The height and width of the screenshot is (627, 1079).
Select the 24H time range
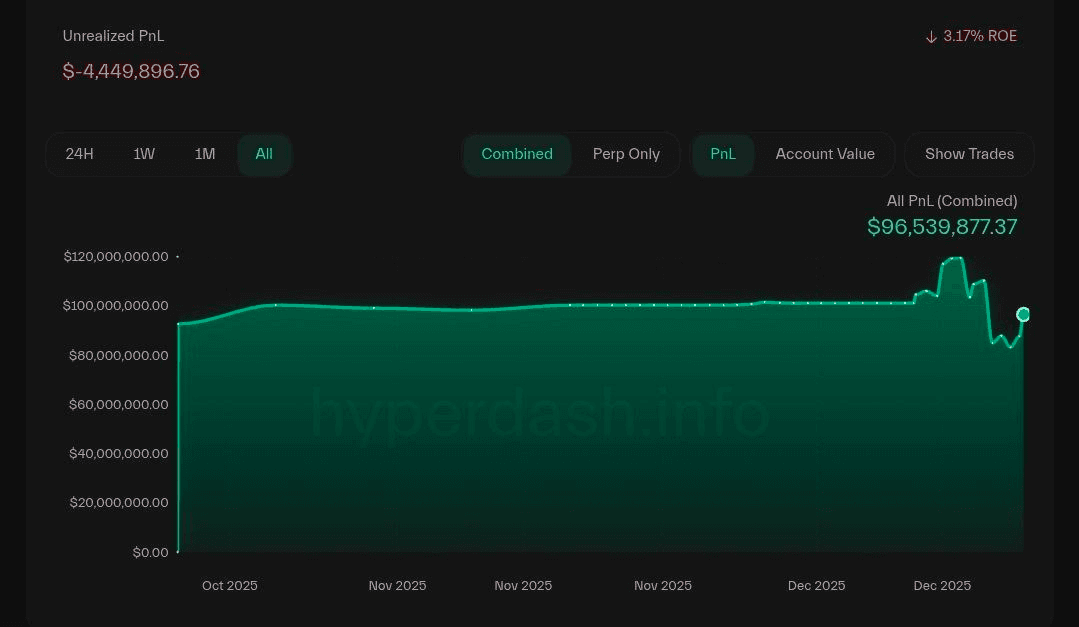click(x=80, y=154)
